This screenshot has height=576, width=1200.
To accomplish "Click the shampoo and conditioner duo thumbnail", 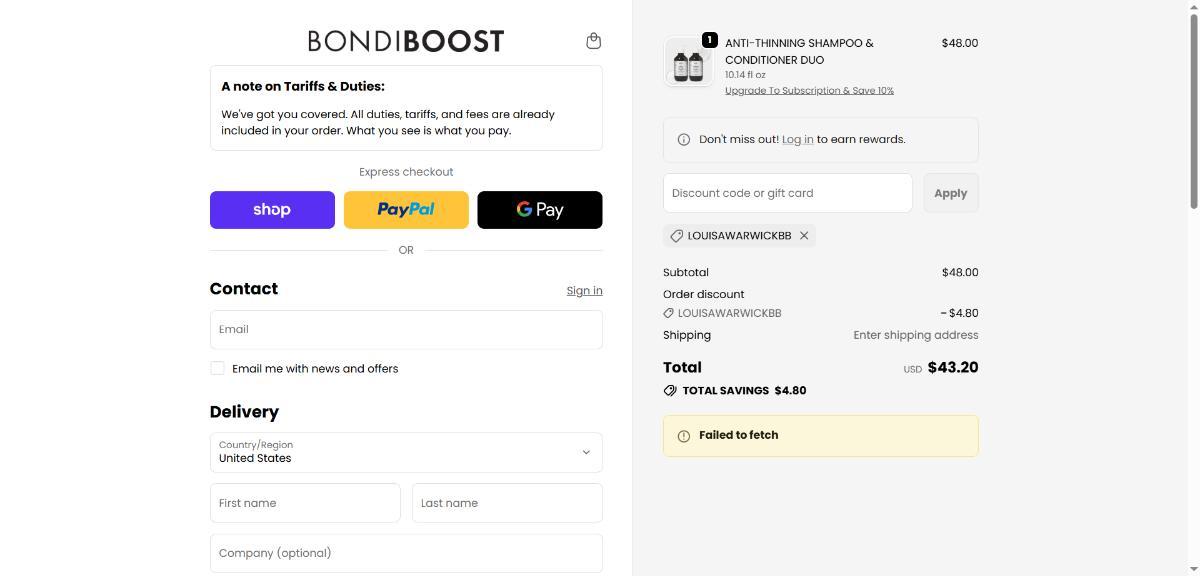I will click(x=688, y=65).
